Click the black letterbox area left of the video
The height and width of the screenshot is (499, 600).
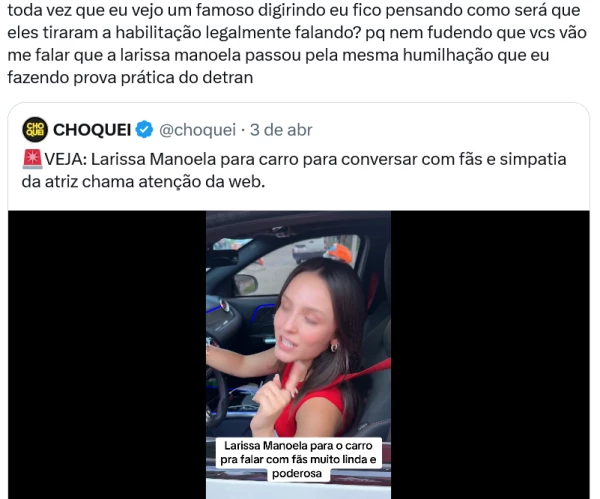pyautogui.click(x=107, y=355)
